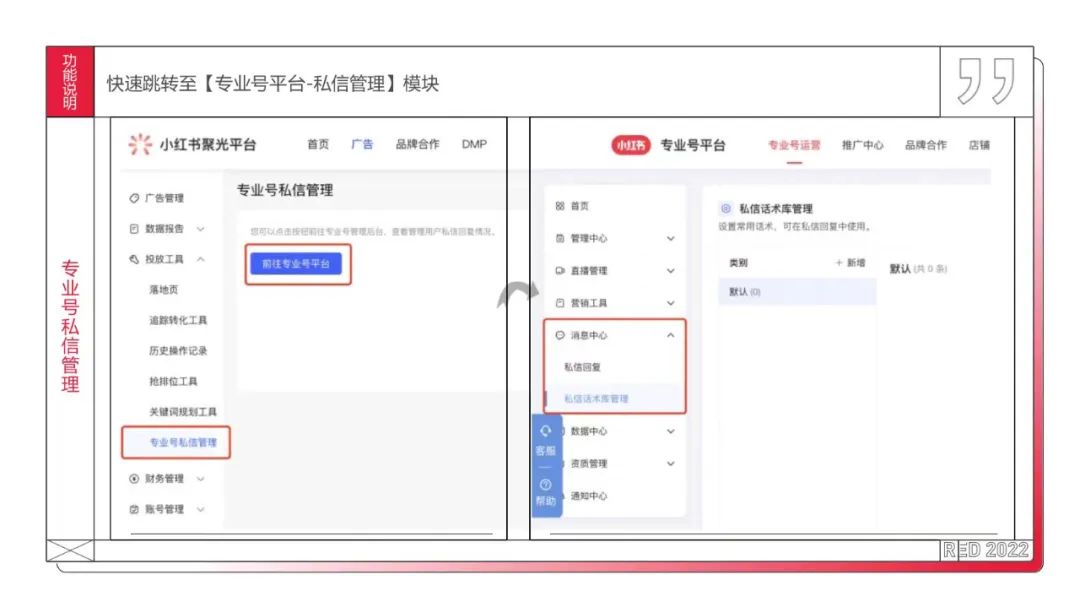Click the 营销工具 sidebar icon
This screenshot has height=607, width=1080.
point(560,303)
